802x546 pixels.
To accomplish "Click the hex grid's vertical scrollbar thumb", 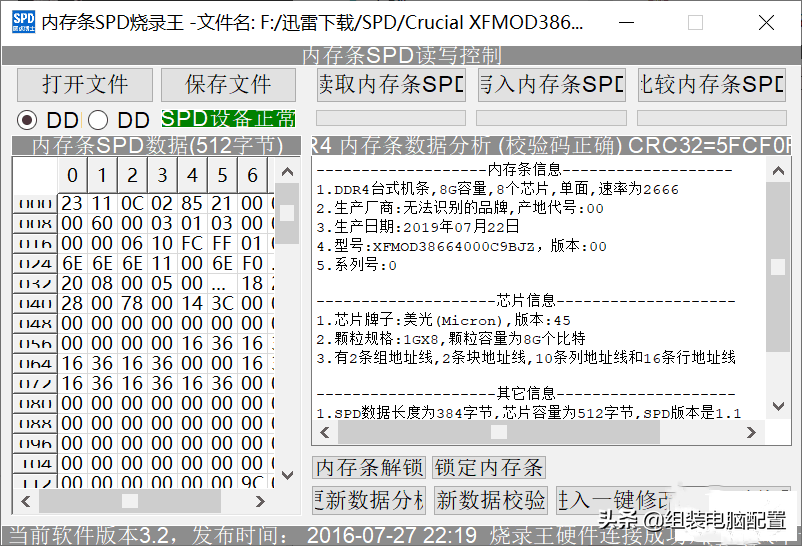I will (287, 214).
